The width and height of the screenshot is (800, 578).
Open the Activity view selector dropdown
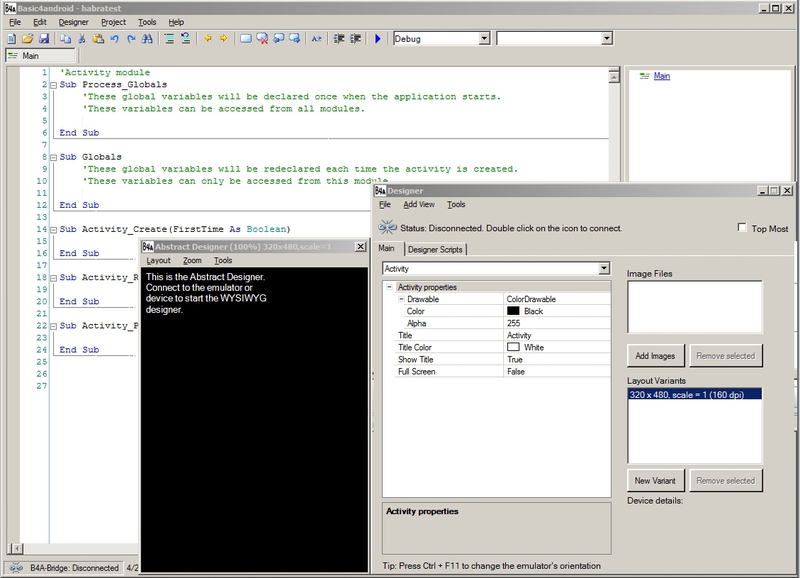tap(602, 269)
